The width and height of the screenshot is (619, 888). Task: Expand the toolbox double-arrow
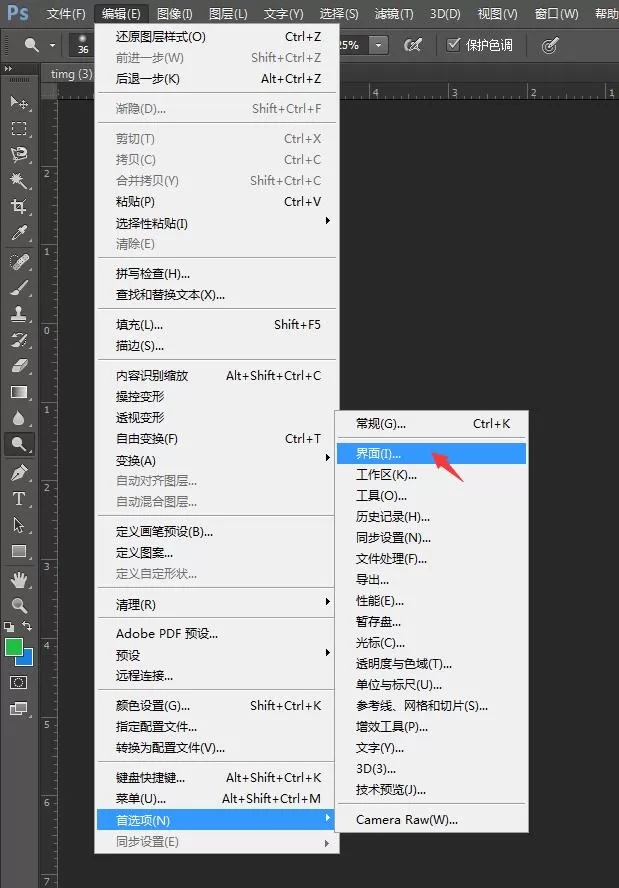(x=8, y=69)
